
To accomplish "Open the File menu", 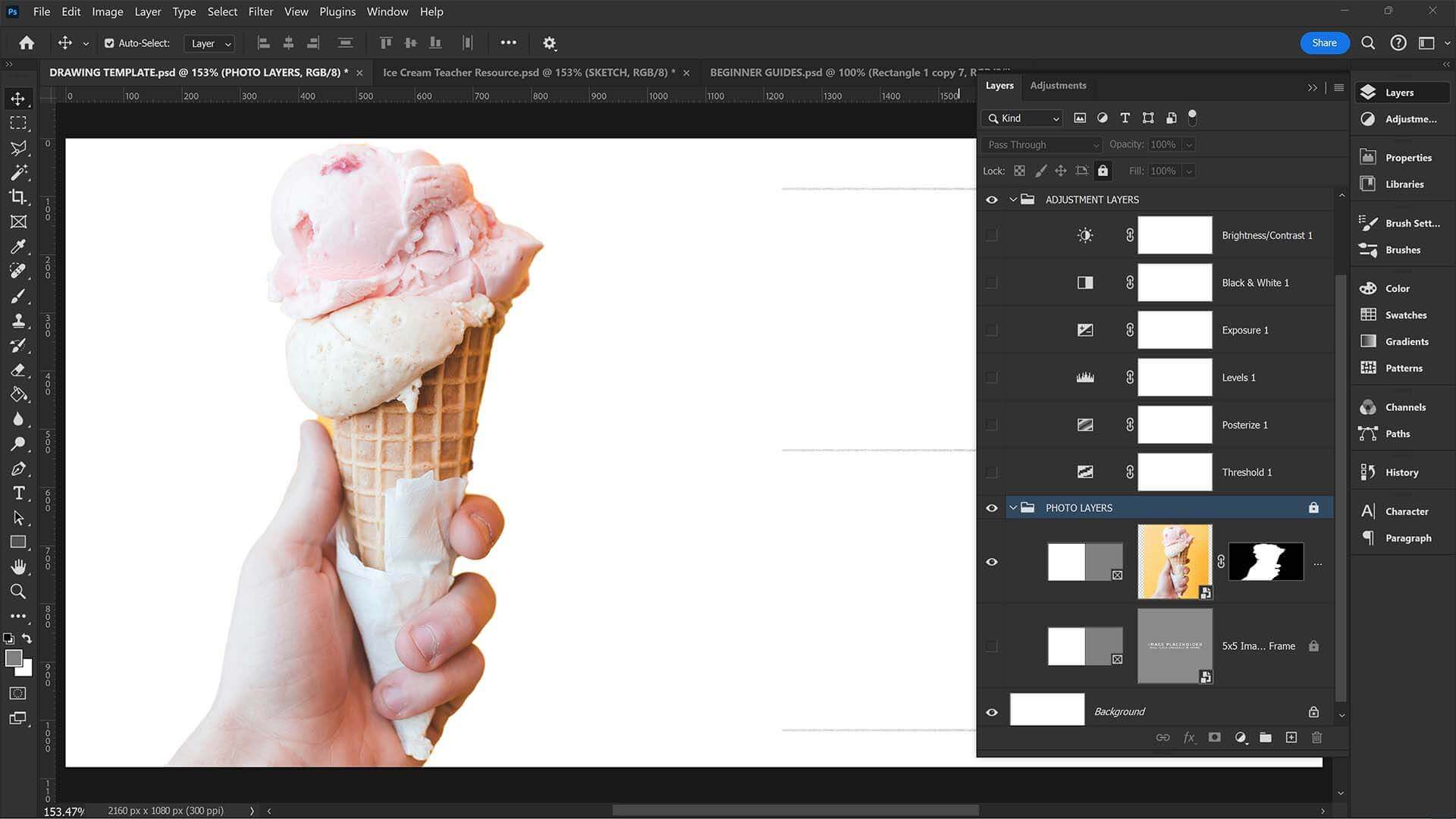I will pos(42,11).
